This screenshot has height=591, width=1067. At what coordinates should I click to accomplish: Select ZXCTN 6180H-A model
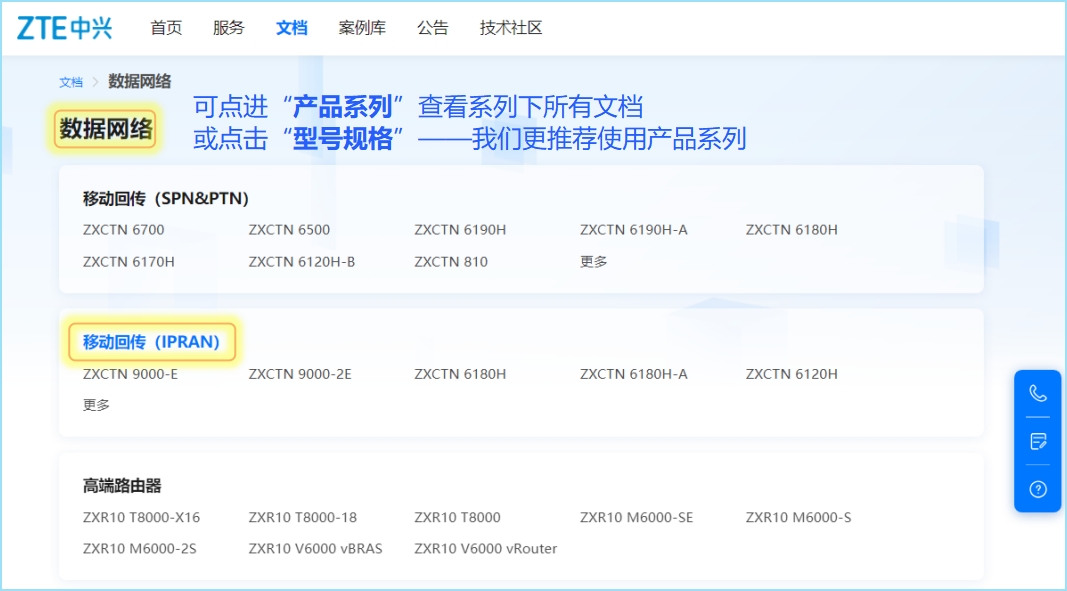(634, 374)
